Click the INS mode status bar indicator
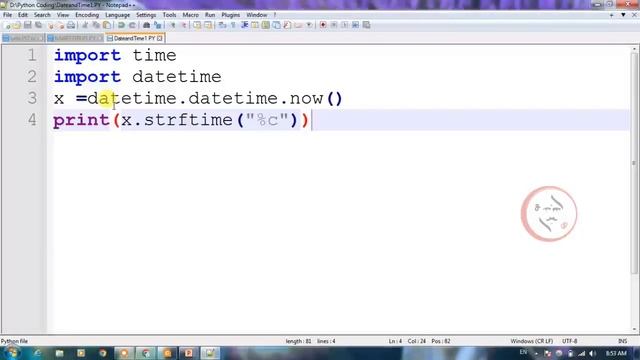 click(x=622, y=341)
